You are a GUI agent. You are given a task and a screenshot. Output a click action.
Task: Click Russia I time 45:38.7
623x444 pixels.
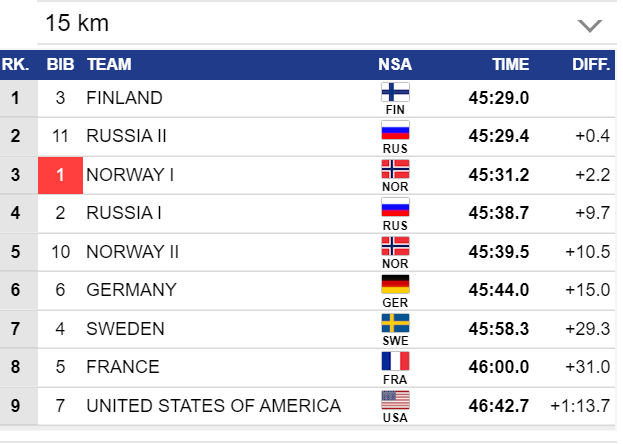[498, 213]
